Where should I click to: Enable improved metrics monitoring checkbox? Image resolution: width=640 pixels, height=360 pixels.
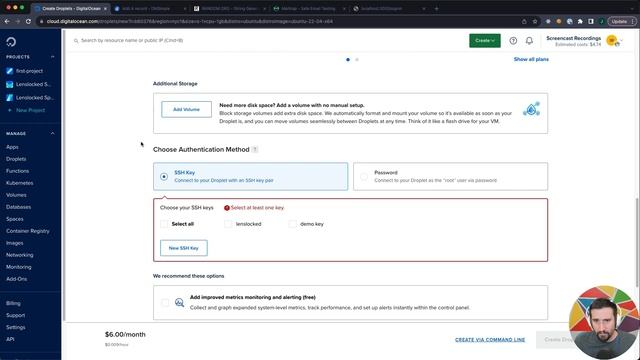point(165,302)
